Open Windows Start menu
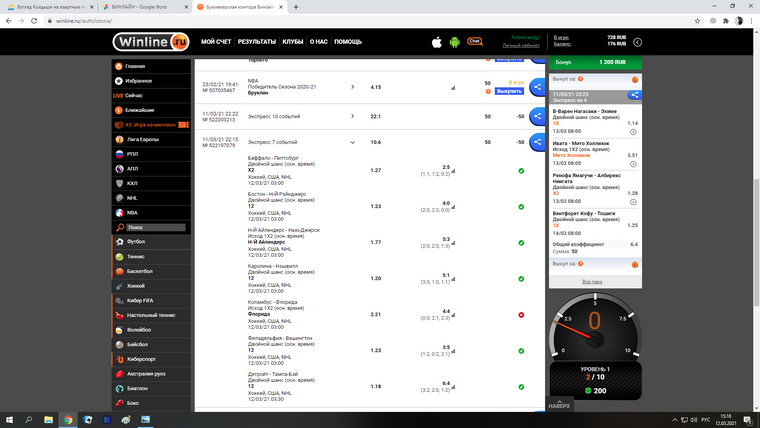 tap(9, 420)
